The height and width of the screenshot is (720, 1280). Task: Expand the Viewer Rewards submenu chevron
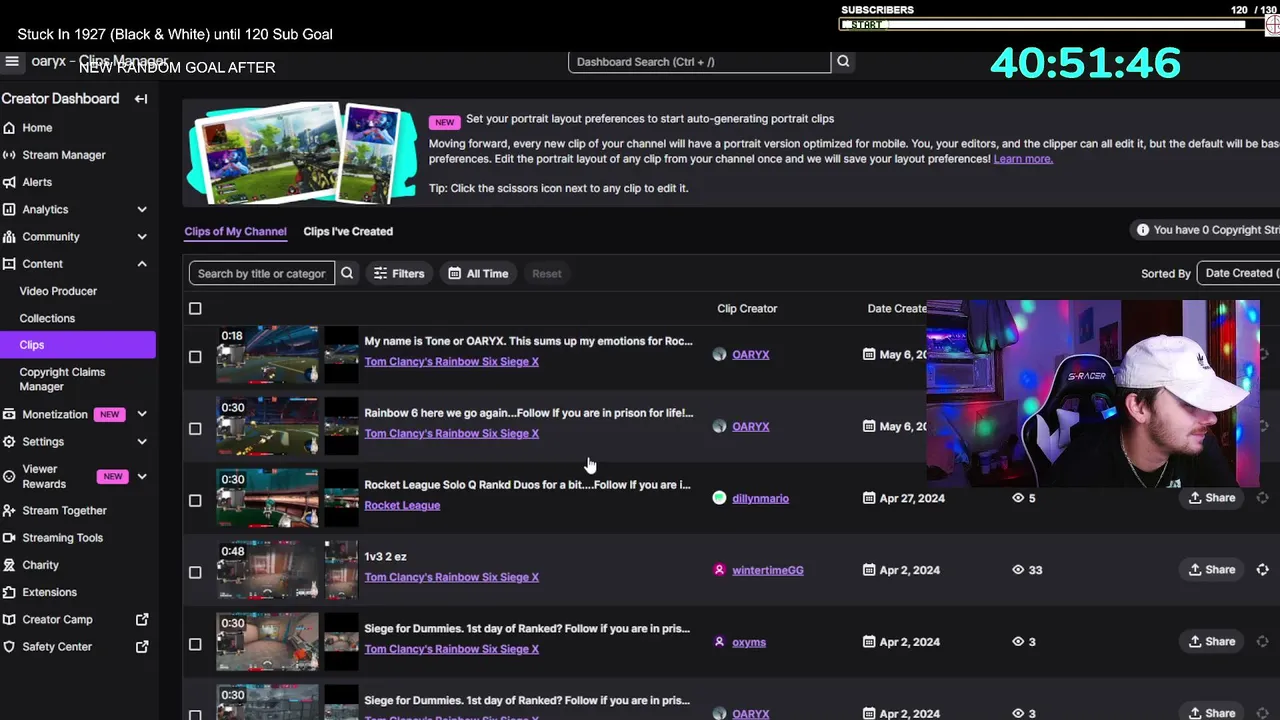[x=142, y=476]
